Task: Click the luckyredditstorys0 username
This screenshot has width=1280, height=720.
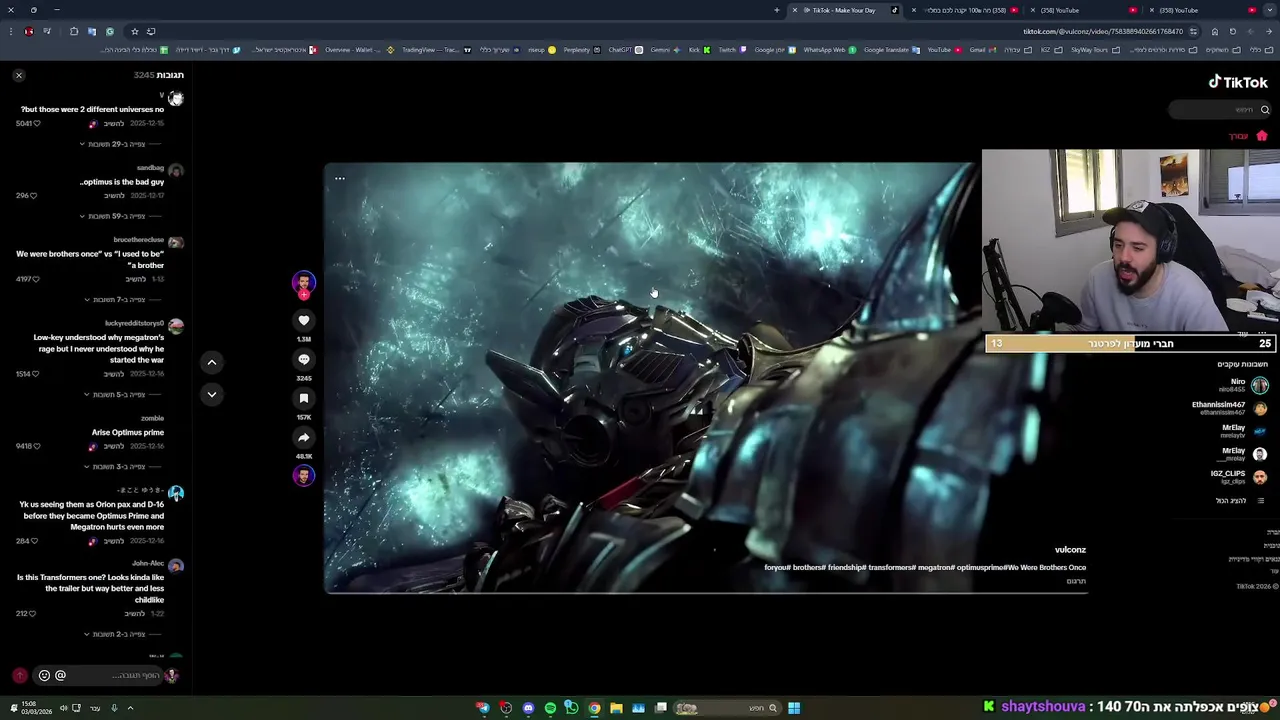Action: (x=134, y=324)
